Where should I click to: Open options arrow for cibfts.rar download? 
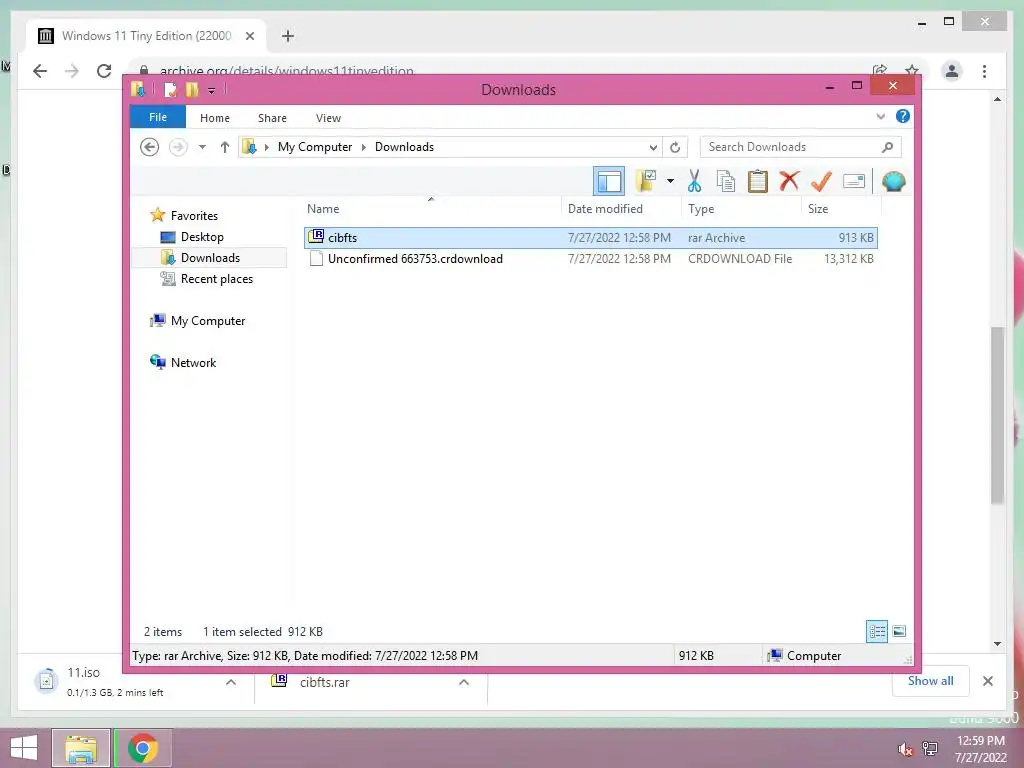point(464,682)
